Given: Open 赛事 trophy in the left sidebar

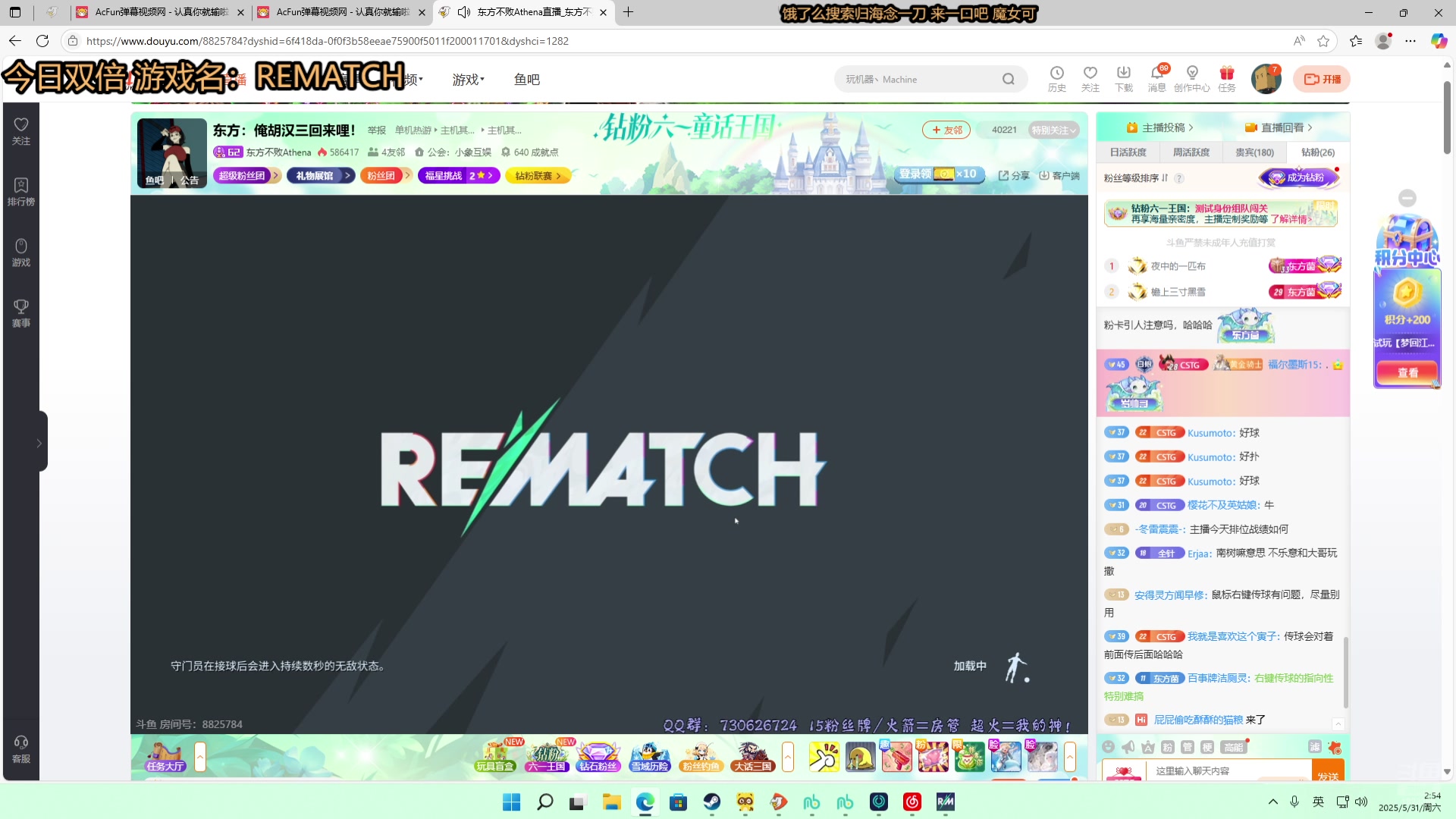Looking at the screenshot, I should pyautogui.click(x=21, y=313).
